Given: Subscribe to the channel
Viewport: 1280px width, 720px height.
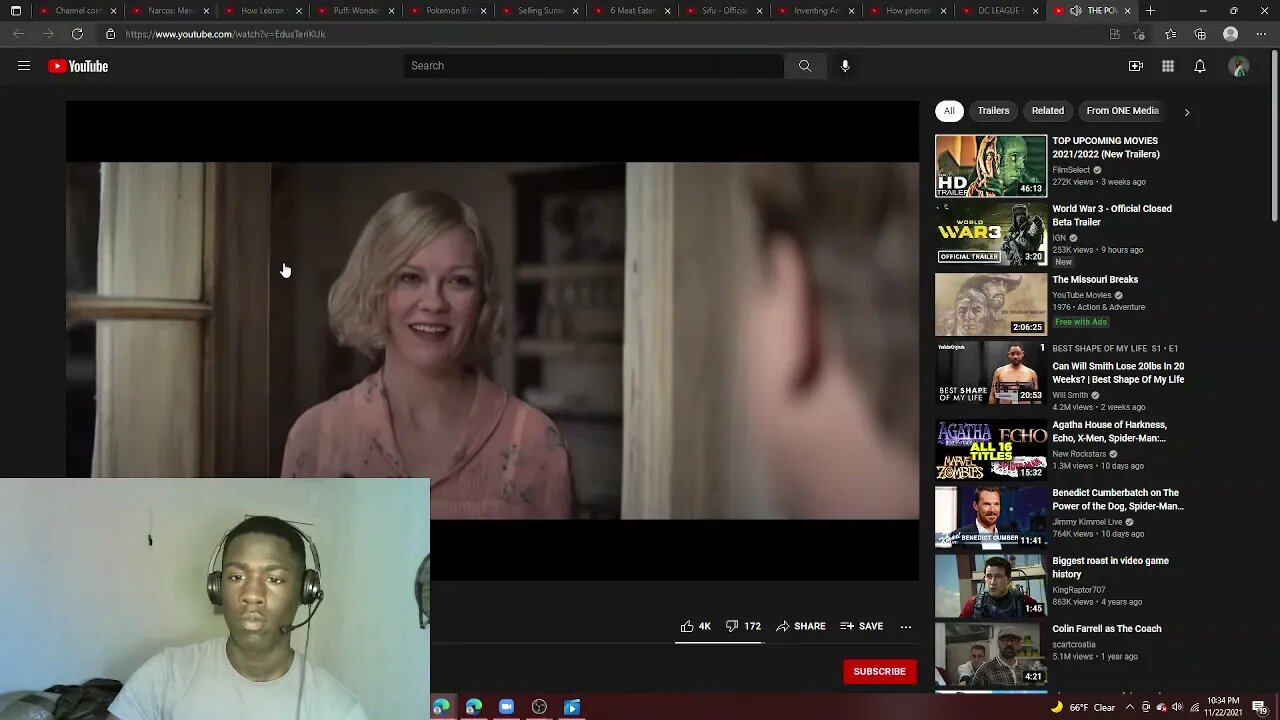Looking at the screenshot, I should point(879,671).
